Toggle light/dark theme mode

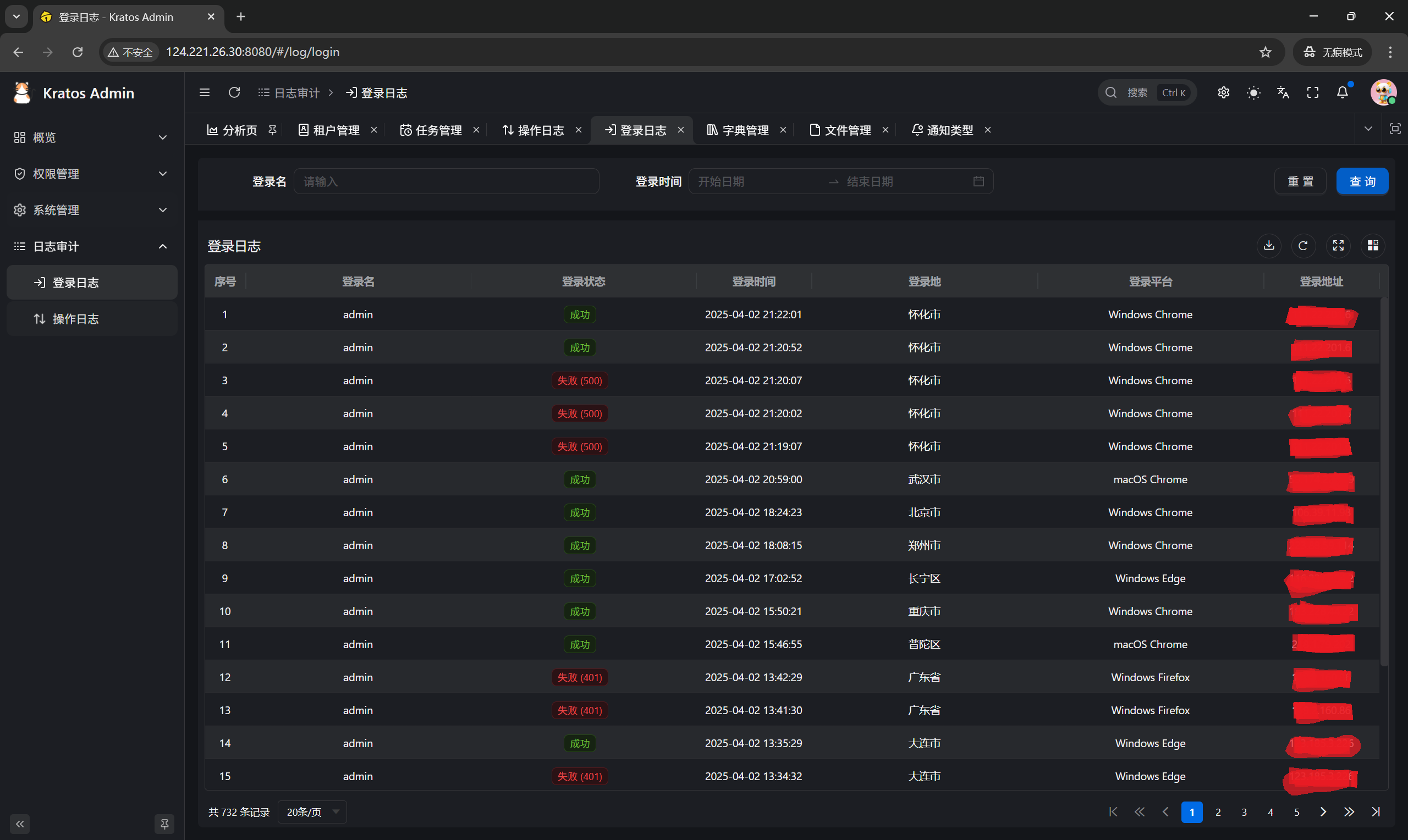[x=1253, y=93]
